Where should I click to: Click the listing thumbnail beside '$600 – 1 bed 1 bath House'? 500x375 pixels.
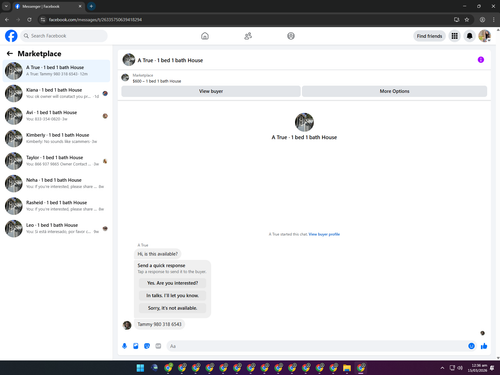tap(125, 78)
